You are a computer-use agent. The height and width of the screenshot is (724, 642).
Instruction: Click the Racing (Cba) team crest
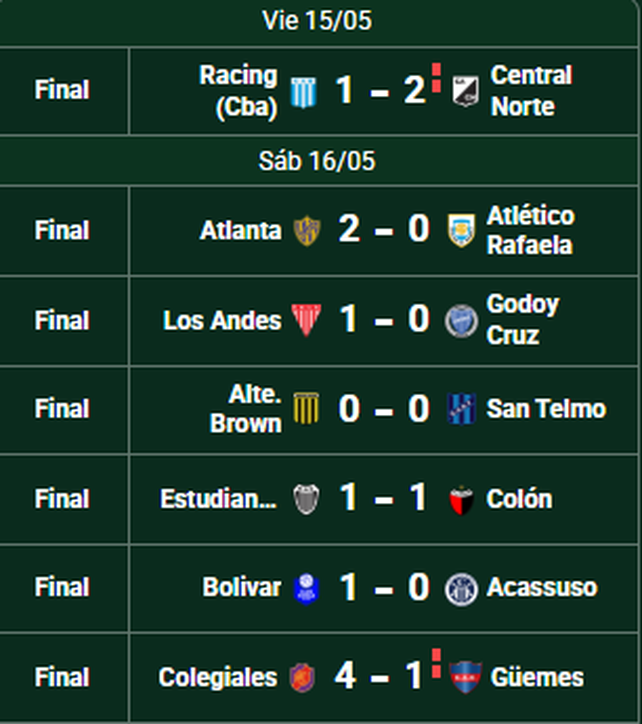click(x=303, y=92)
